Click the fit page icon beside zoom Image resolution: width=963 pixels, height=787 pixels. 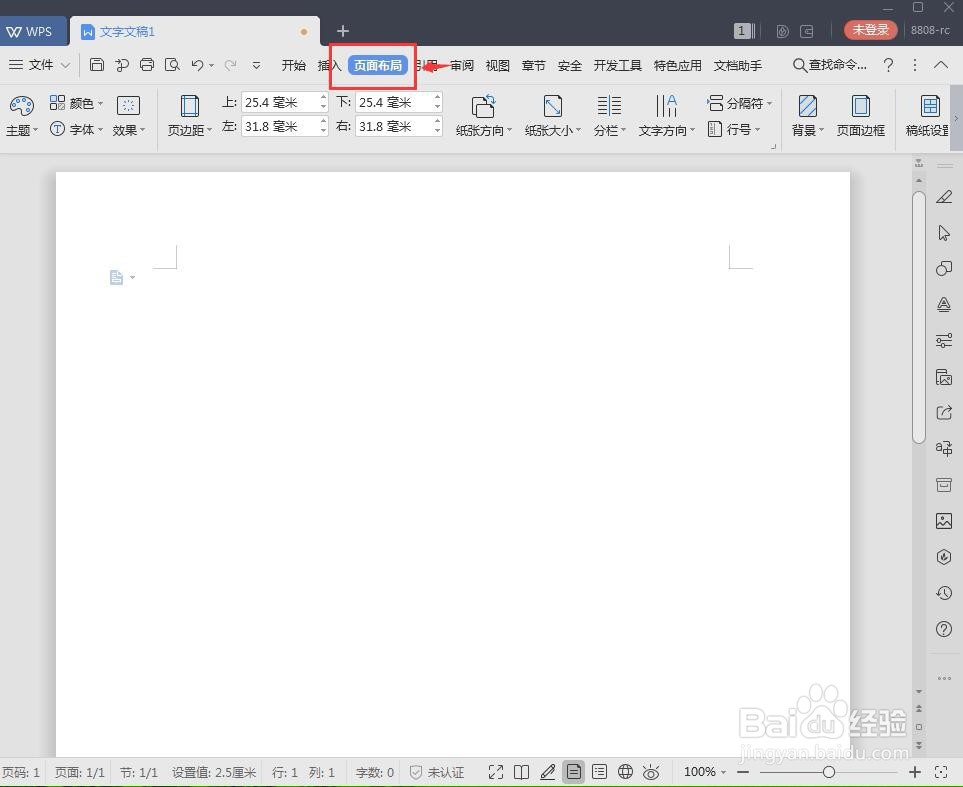941,772
